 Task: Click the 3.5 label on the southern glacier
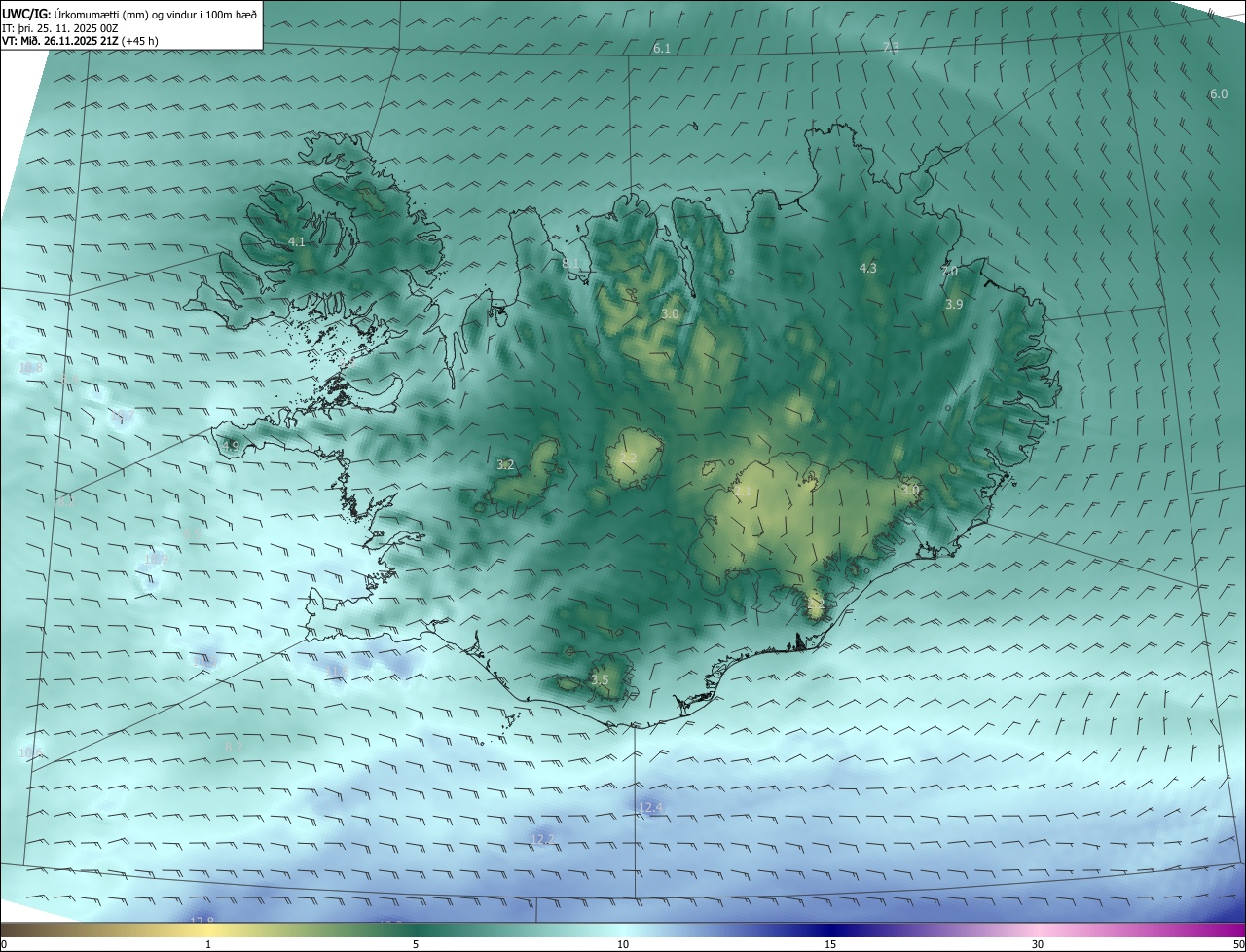point(600,679)
